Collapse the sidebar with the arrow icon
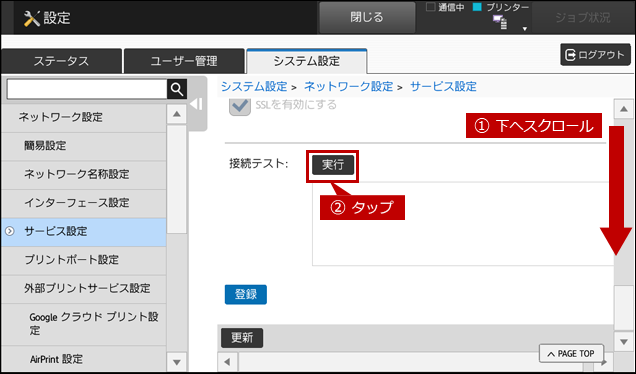This screenshot has width=636, height=374. point(196,104)
